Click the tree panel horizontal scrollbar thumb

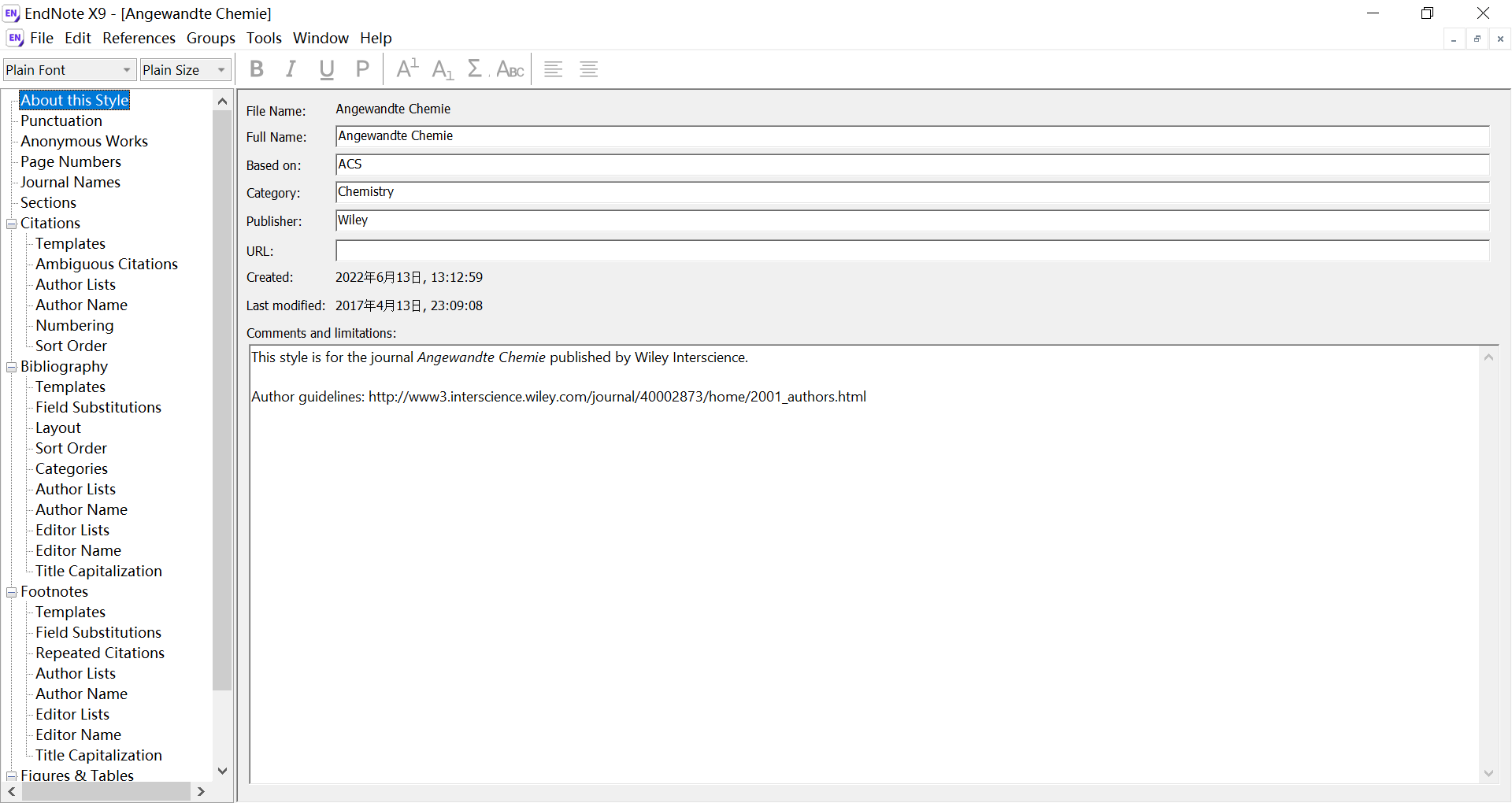coord(106,791)
